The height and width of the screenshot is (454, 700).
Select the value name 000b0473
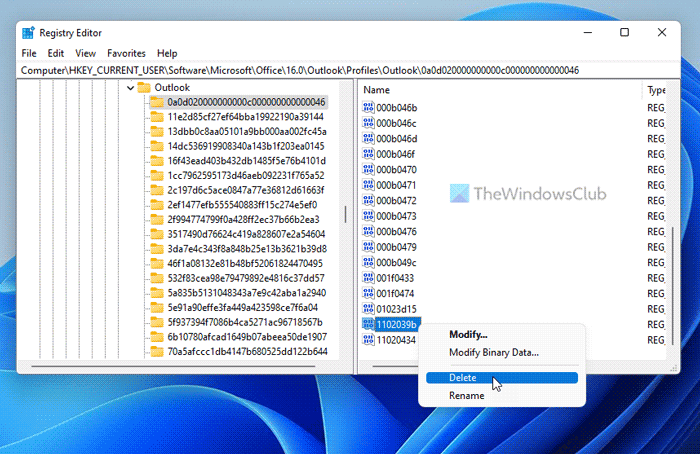396,216
